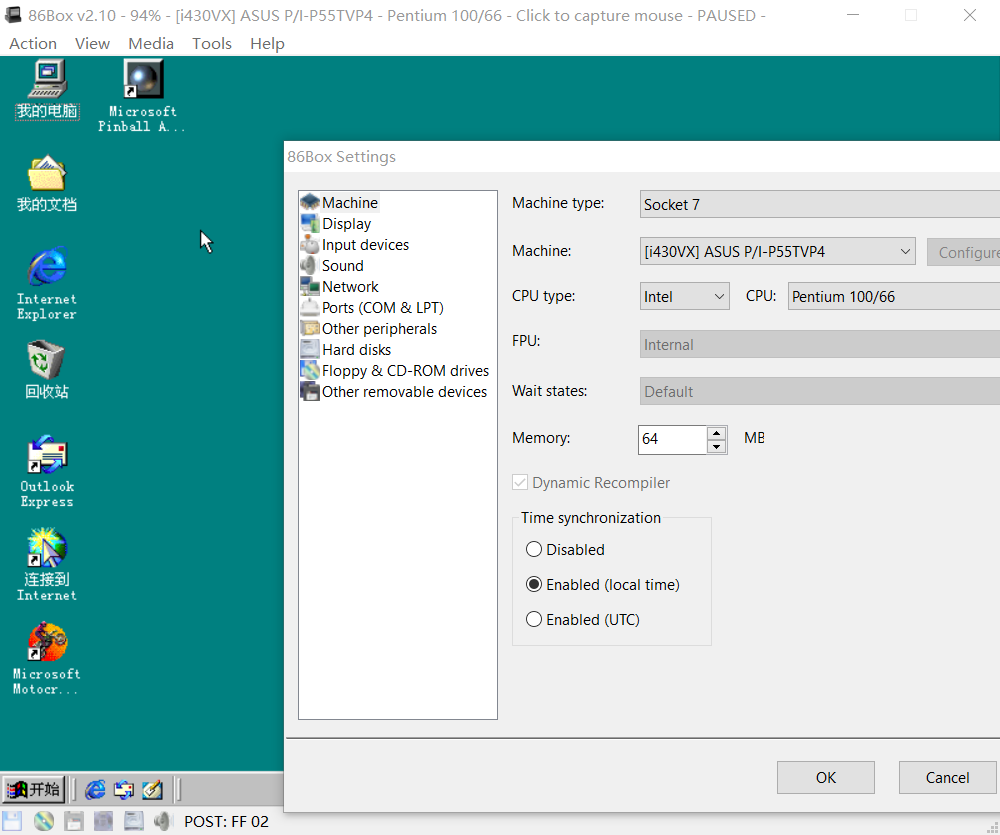Open the Tools menu
Screen dimensions: 1000x835
(x=212, y=43)
